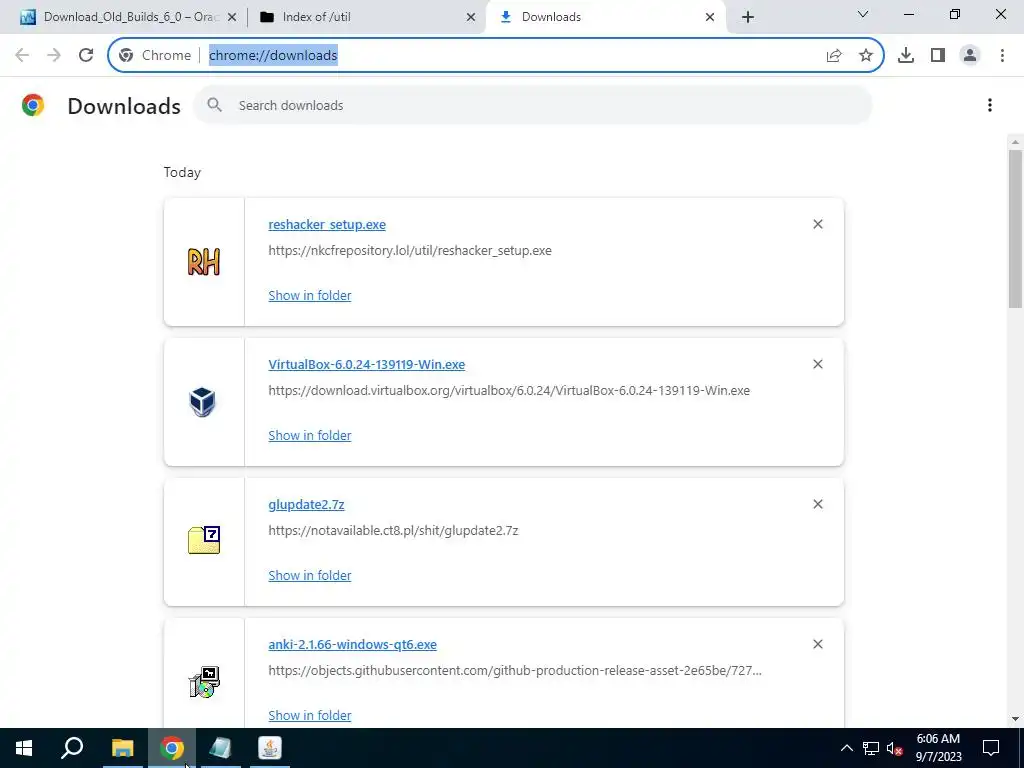
Task: Click the site info icon beside Chrome label
Action: click(x=126, y=56)
